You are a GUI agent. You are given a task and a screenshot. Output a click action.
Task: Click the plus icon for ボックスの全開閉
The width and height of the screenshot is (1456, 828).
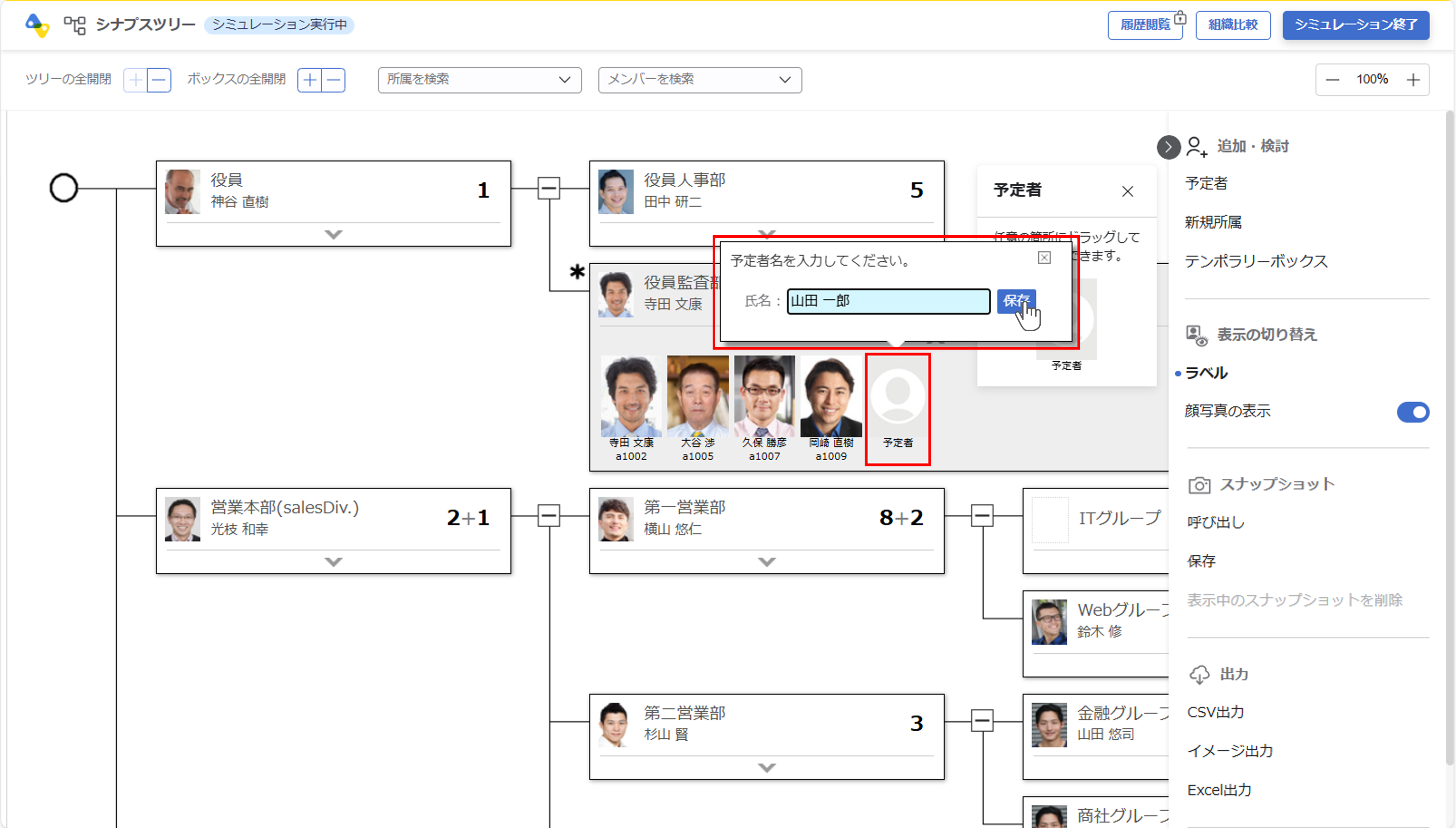[309, 80]
